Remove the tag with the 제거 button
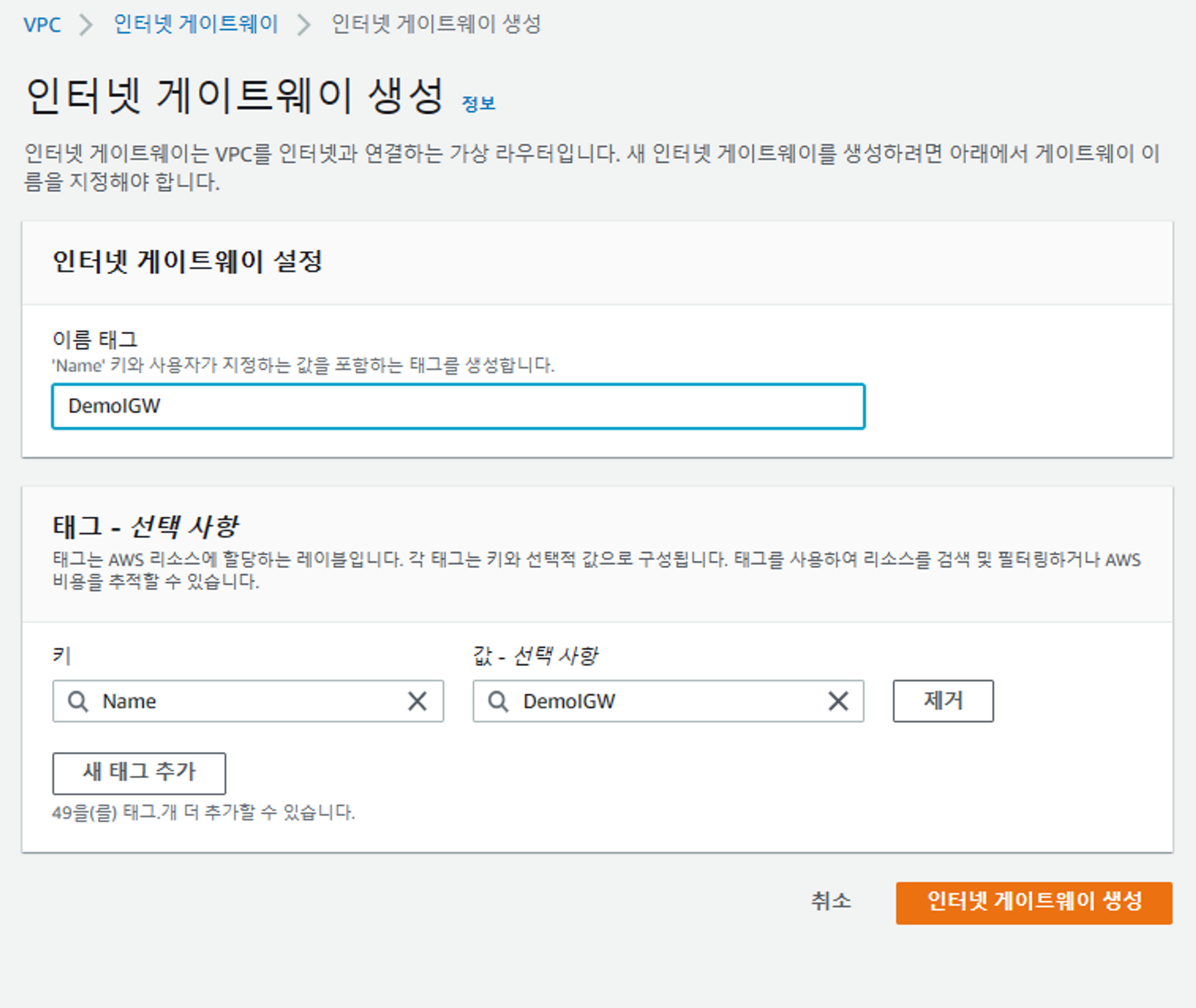1196x1008 pixels. [942, 701]
